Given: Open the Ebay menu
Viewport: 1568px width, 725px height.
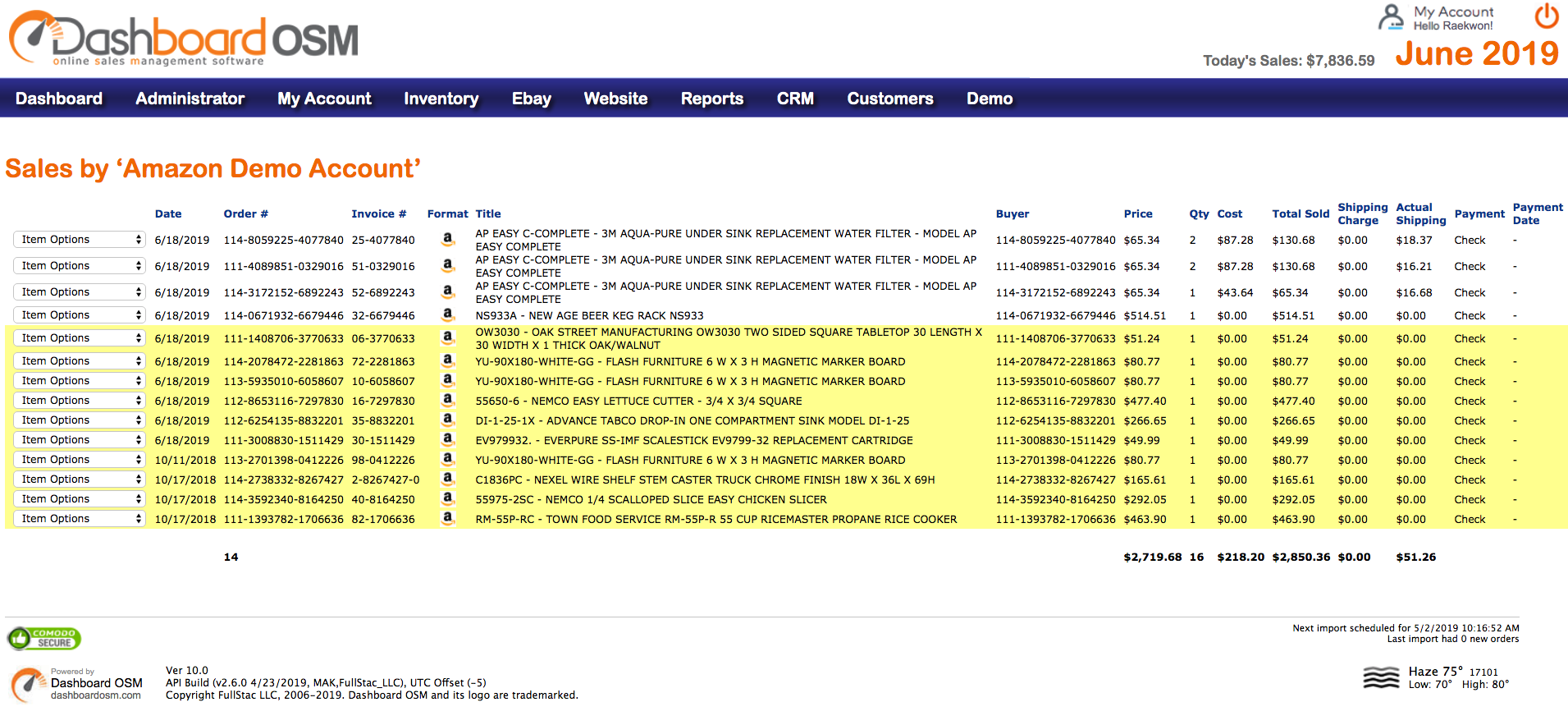Looking at the screenshot, I should coord(532,99).
